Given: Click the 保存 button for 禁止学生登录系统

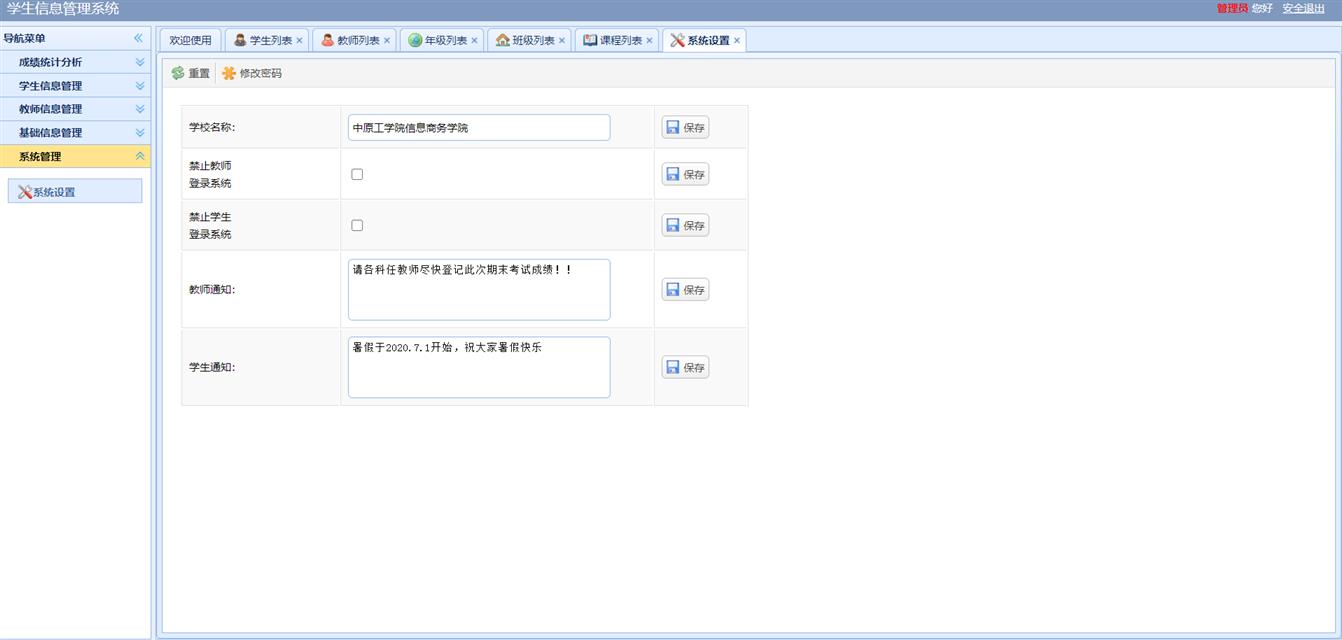Looking at the screenshot, I should coord(685,225).
